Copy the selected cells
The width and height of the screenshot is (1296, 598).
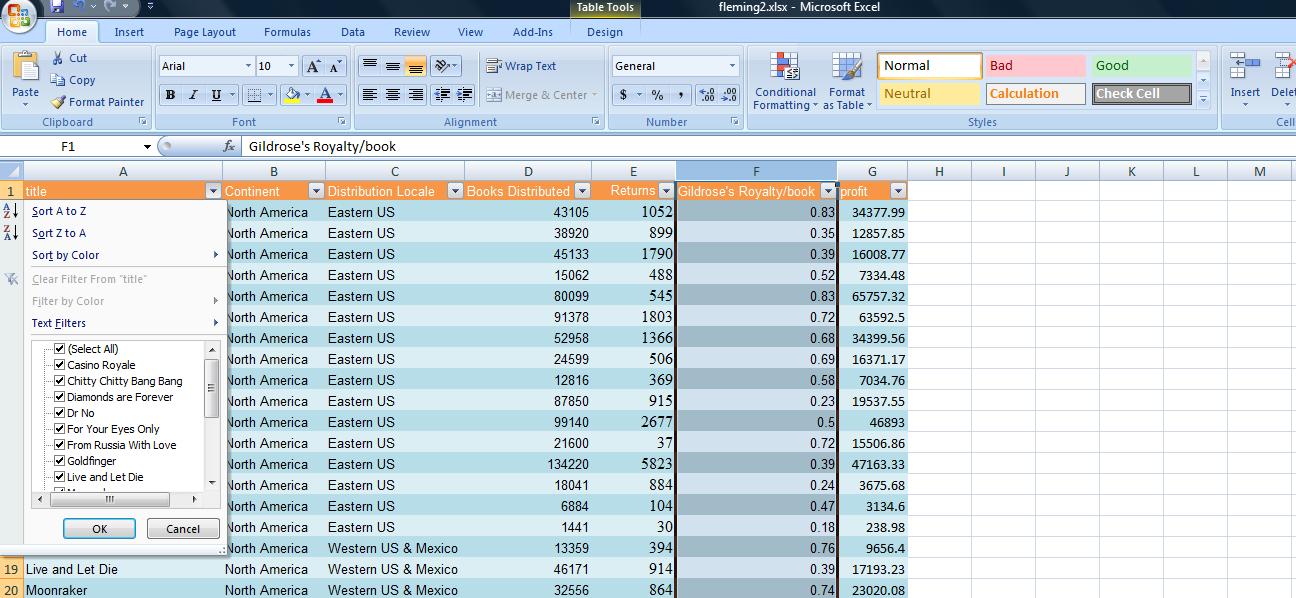(x=73, y=80)
